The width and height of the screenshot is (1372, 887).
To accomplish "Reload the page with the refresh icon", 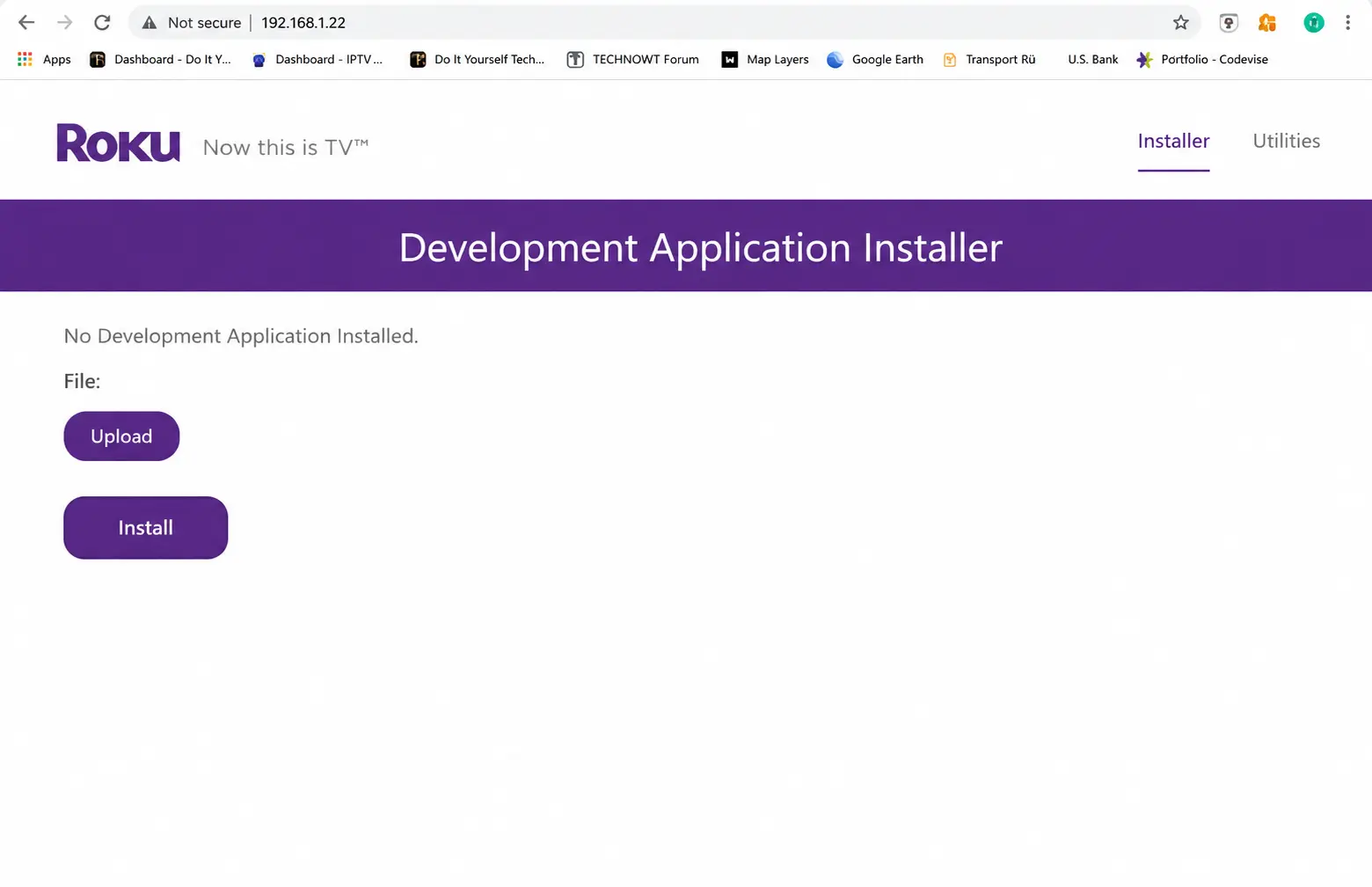I will (x=102, y=23).
